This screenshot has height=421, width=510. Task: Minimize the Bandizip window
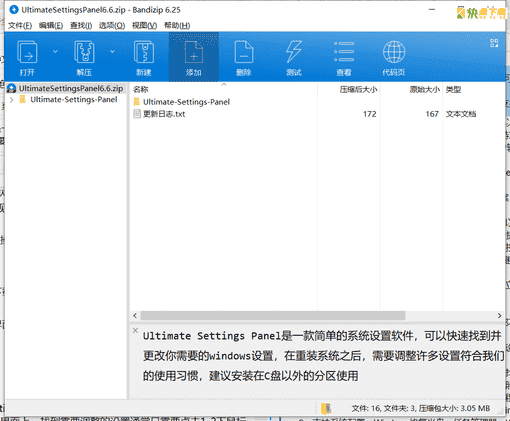pyautogui.click(x=432, y=10)
